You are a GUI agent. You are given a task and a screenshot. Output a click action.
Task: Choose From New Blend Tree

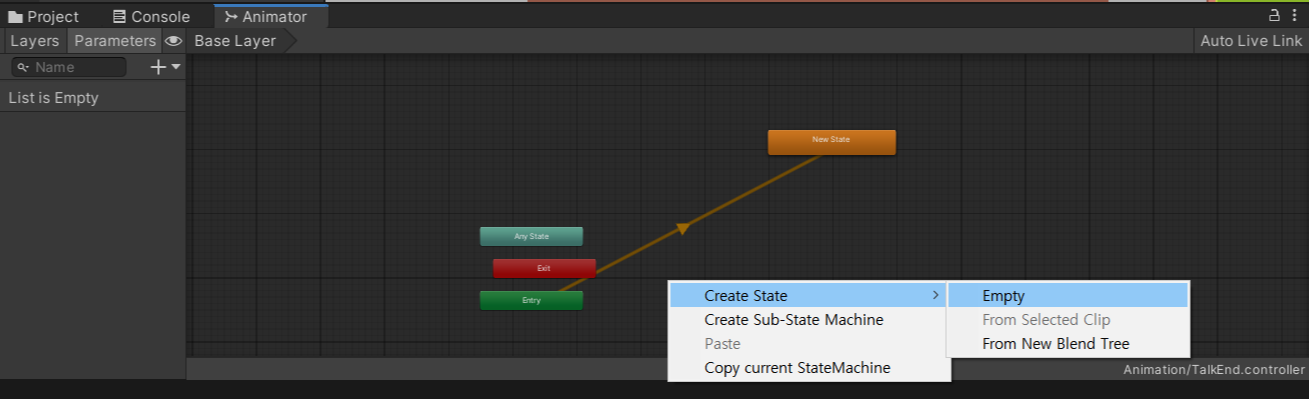pos(1068,344)
